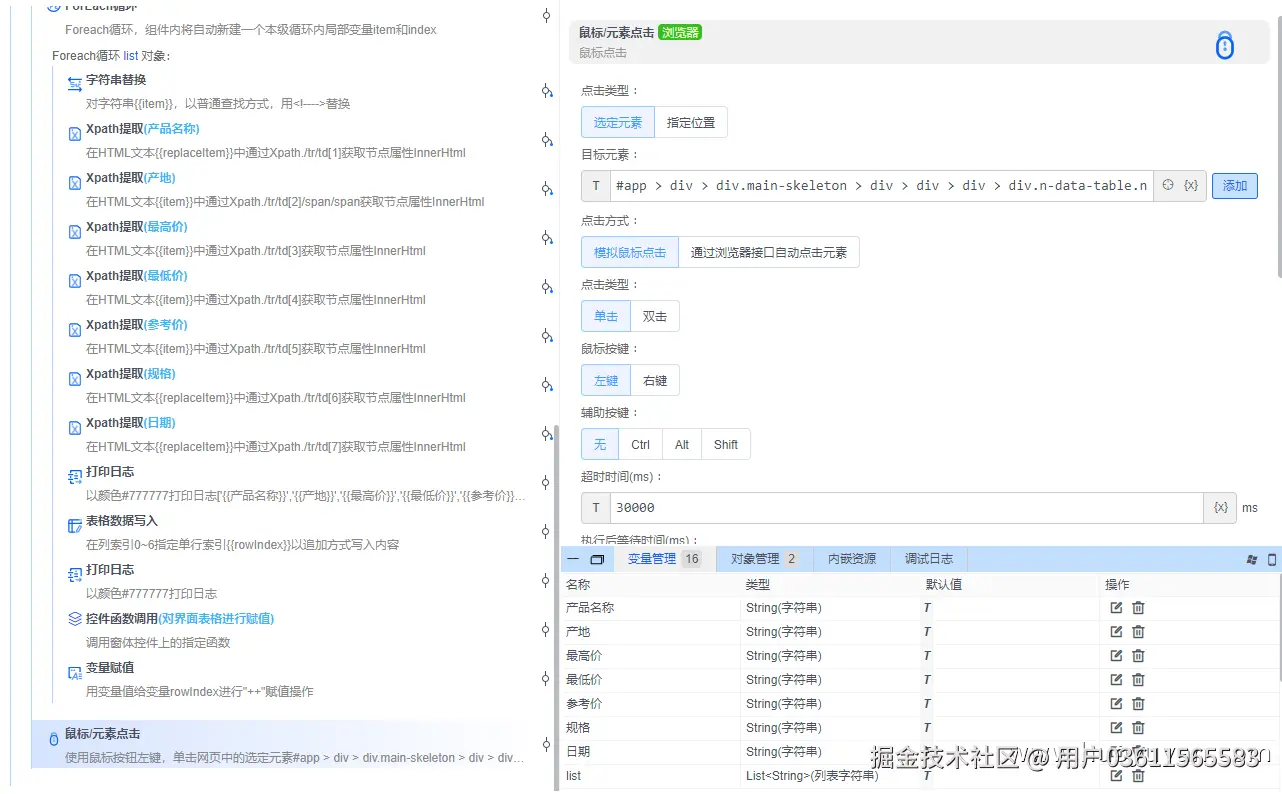The height and width of the screenshot is (794, 1282).
Task: Select 无 modifier key option
Action: (600, 444)
